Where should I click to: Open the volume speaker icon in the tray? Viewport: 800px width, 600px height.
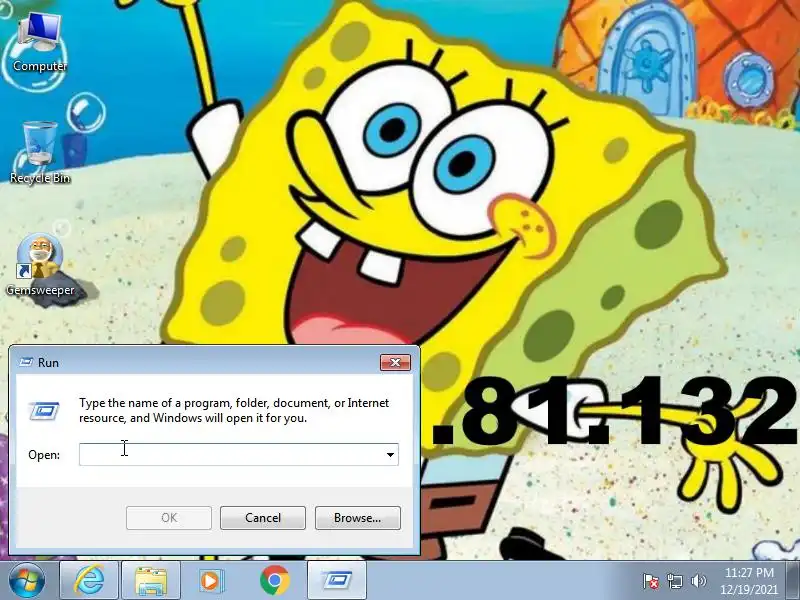[698, 581]
